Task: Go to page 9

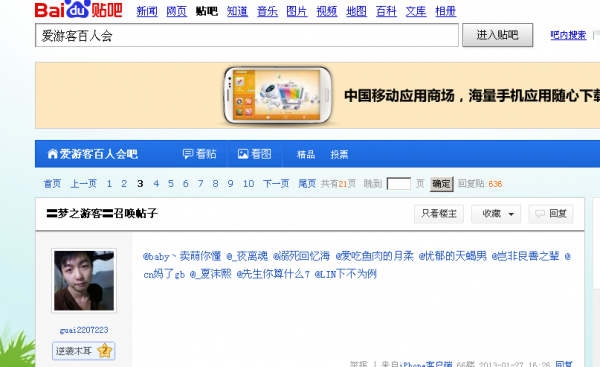Action: point(230,184)
